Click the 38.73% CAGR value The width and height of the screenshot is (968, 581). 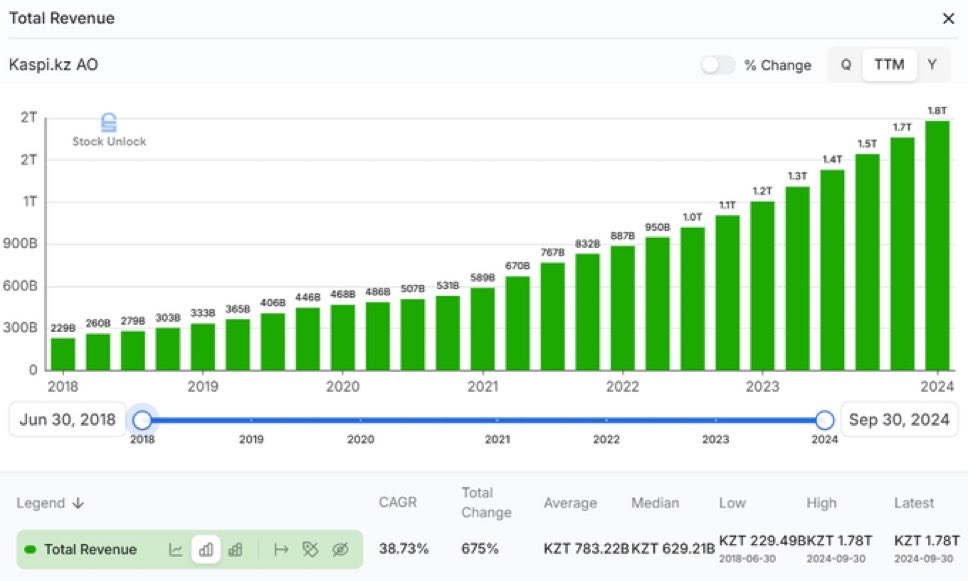(404, 549)
